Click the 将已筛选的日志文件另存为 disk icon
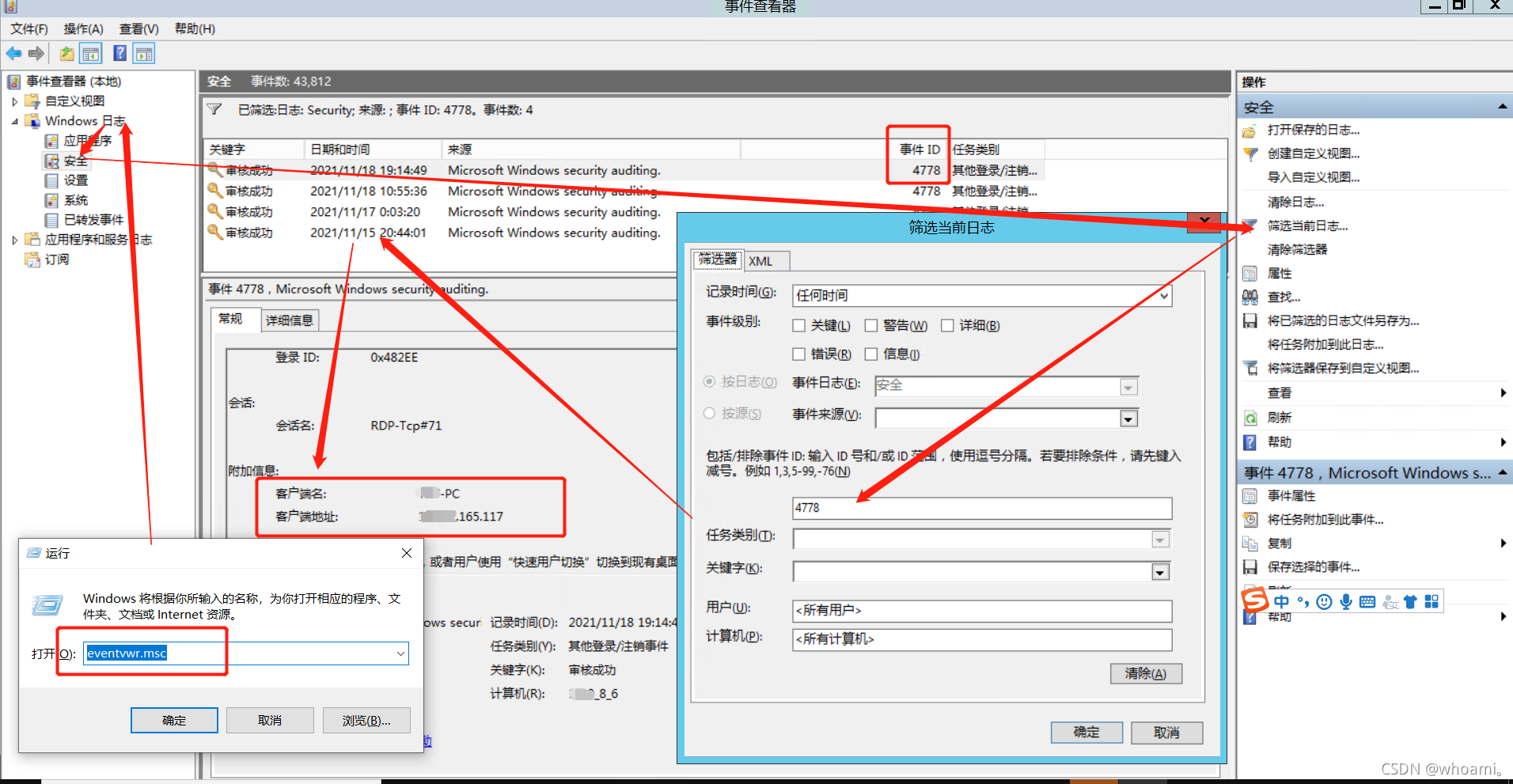This screenshot has width=1513, height=784. (x=1250, y=321)
